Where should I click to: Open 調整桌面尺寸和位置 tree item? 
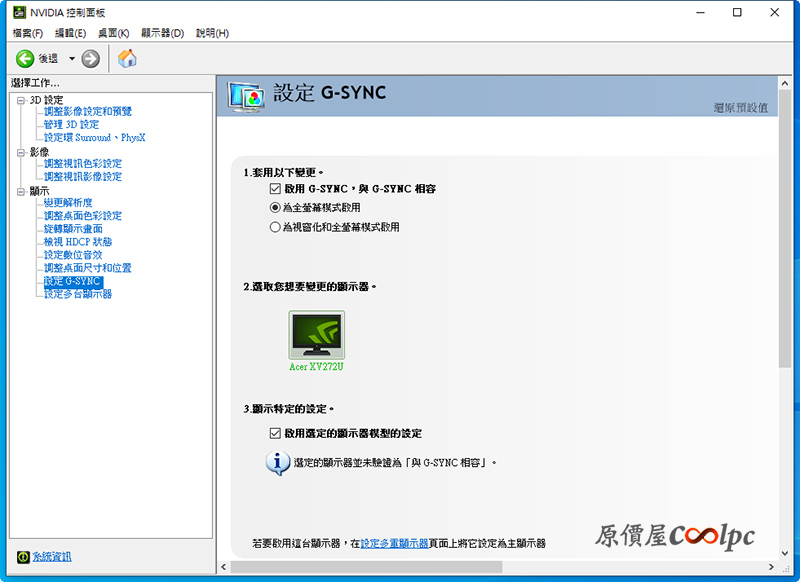click(x=88, y=268)
